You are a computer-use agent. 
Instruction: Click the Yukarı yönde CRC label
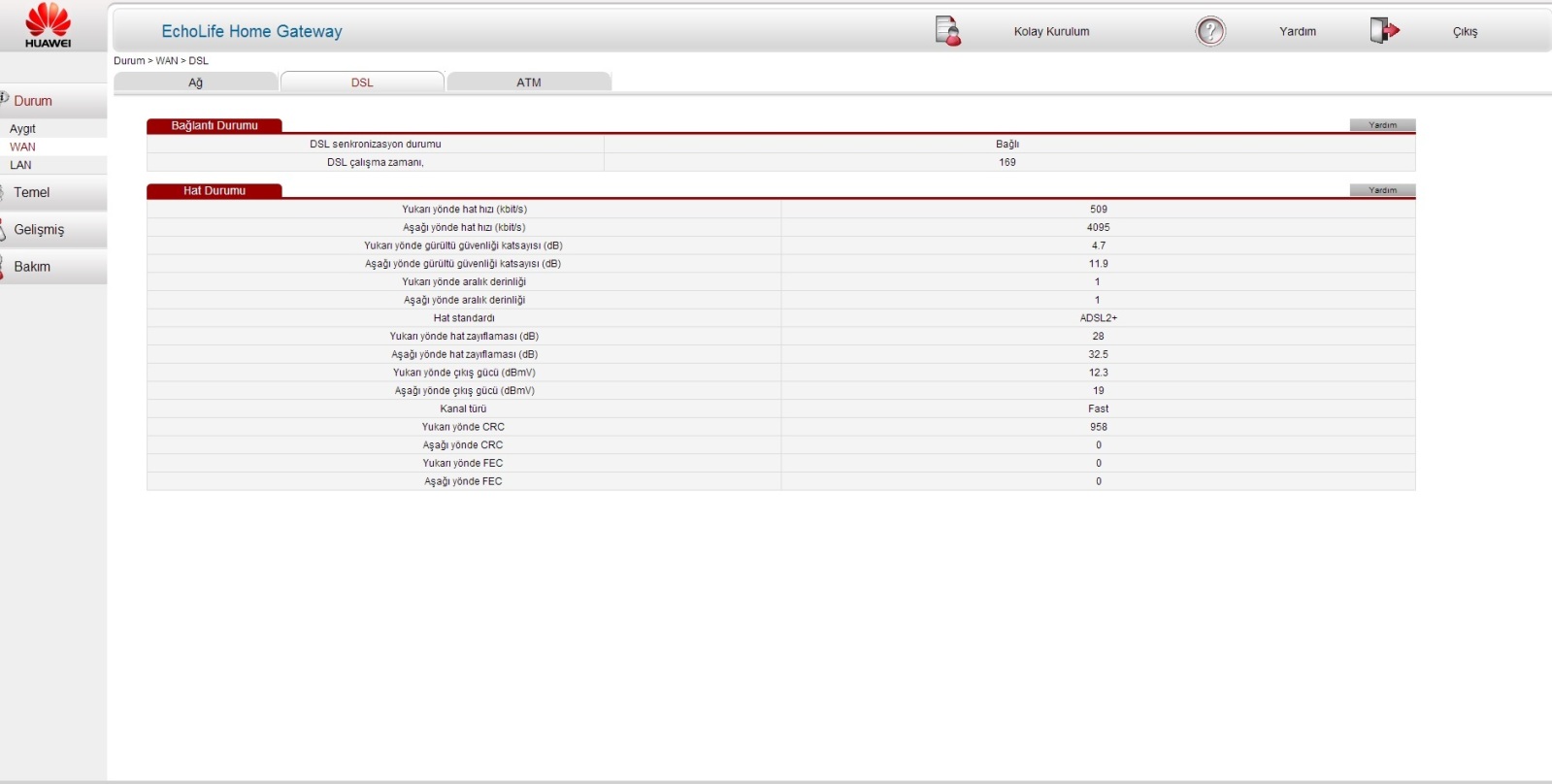click(x=464, y=427)
